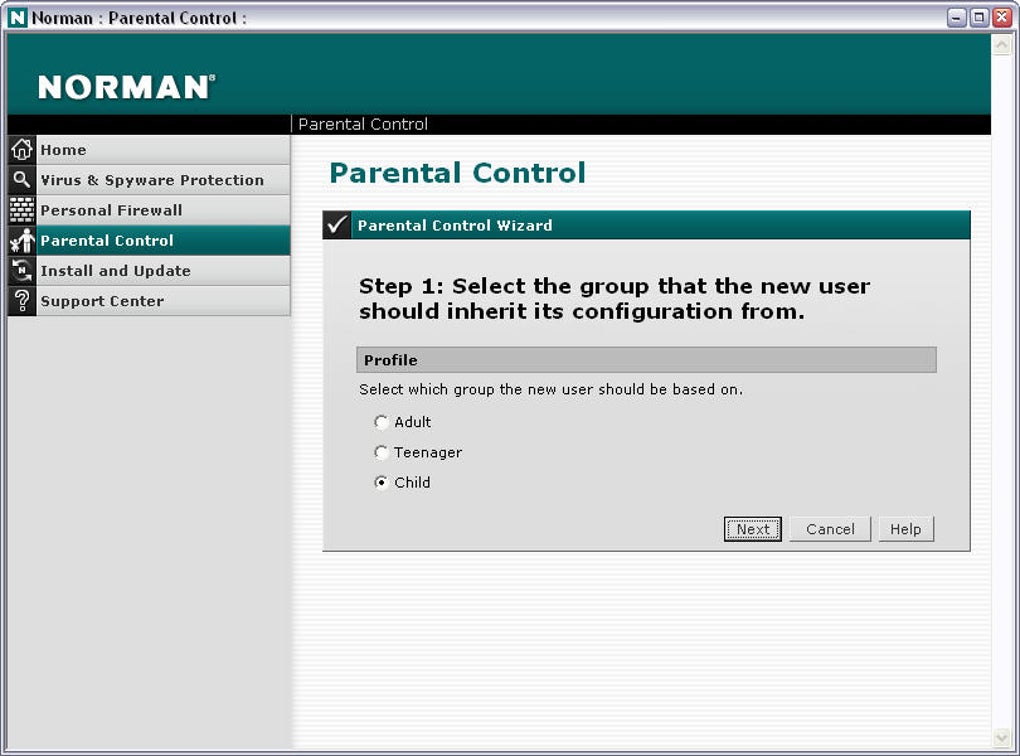Select the Child radio button
Image resolution: width=1020 pixels, height=756 pixels.
point(381,483)
